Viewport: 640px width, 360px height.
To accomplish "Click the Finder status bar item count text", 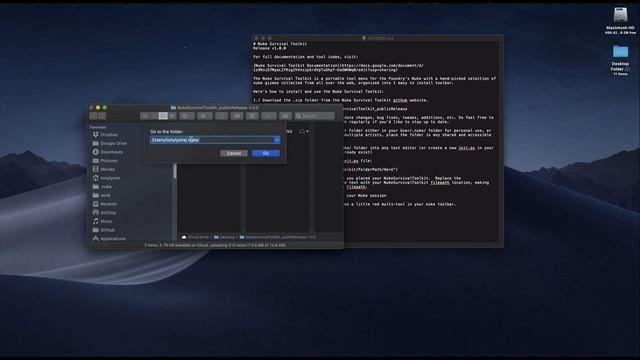I will click(x=215, y=245).
